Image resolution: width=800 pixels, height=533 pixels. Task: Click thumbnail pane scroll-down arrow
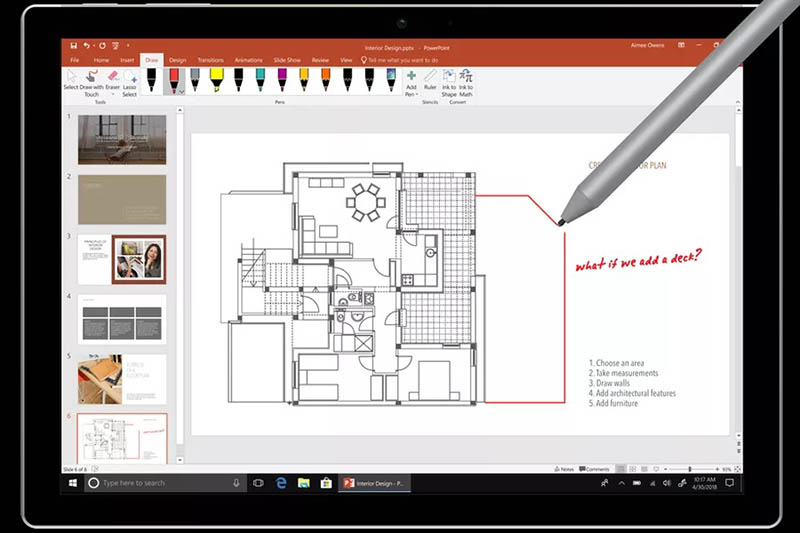180,460
